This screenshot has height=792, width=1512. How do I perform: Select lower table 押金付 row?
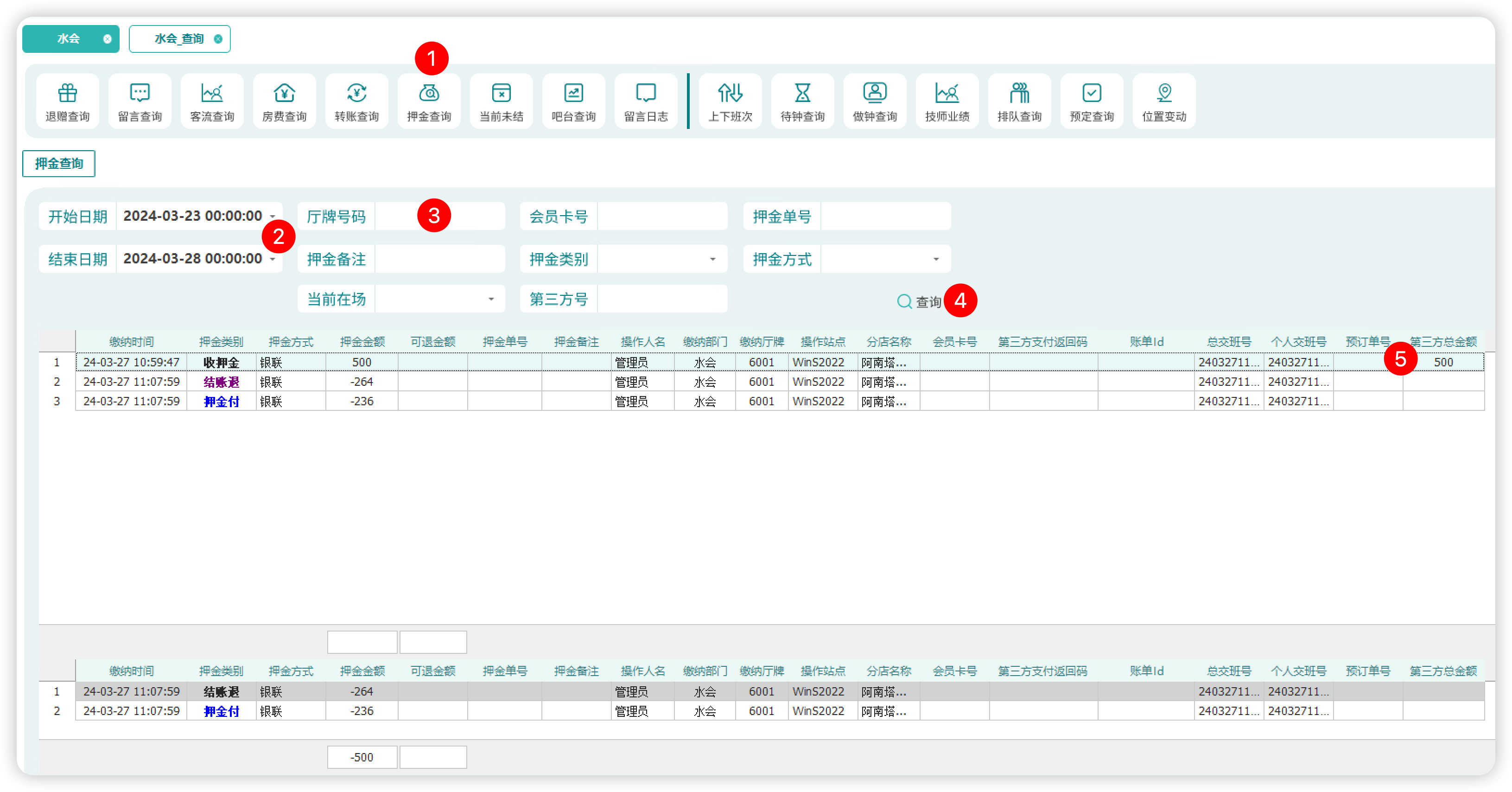(x=780, y=711)
